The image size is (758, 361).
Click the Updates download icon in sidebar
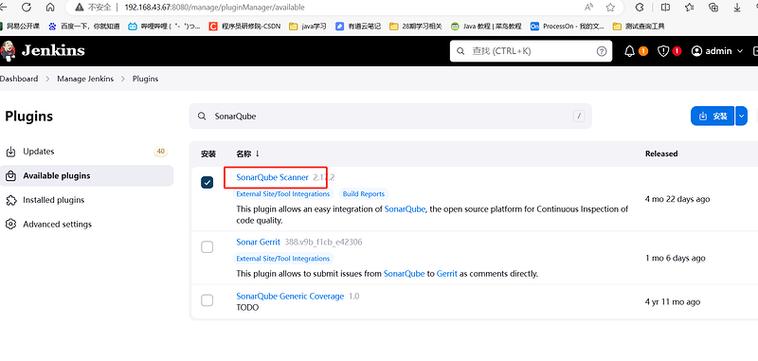click(x=11, y=152)
